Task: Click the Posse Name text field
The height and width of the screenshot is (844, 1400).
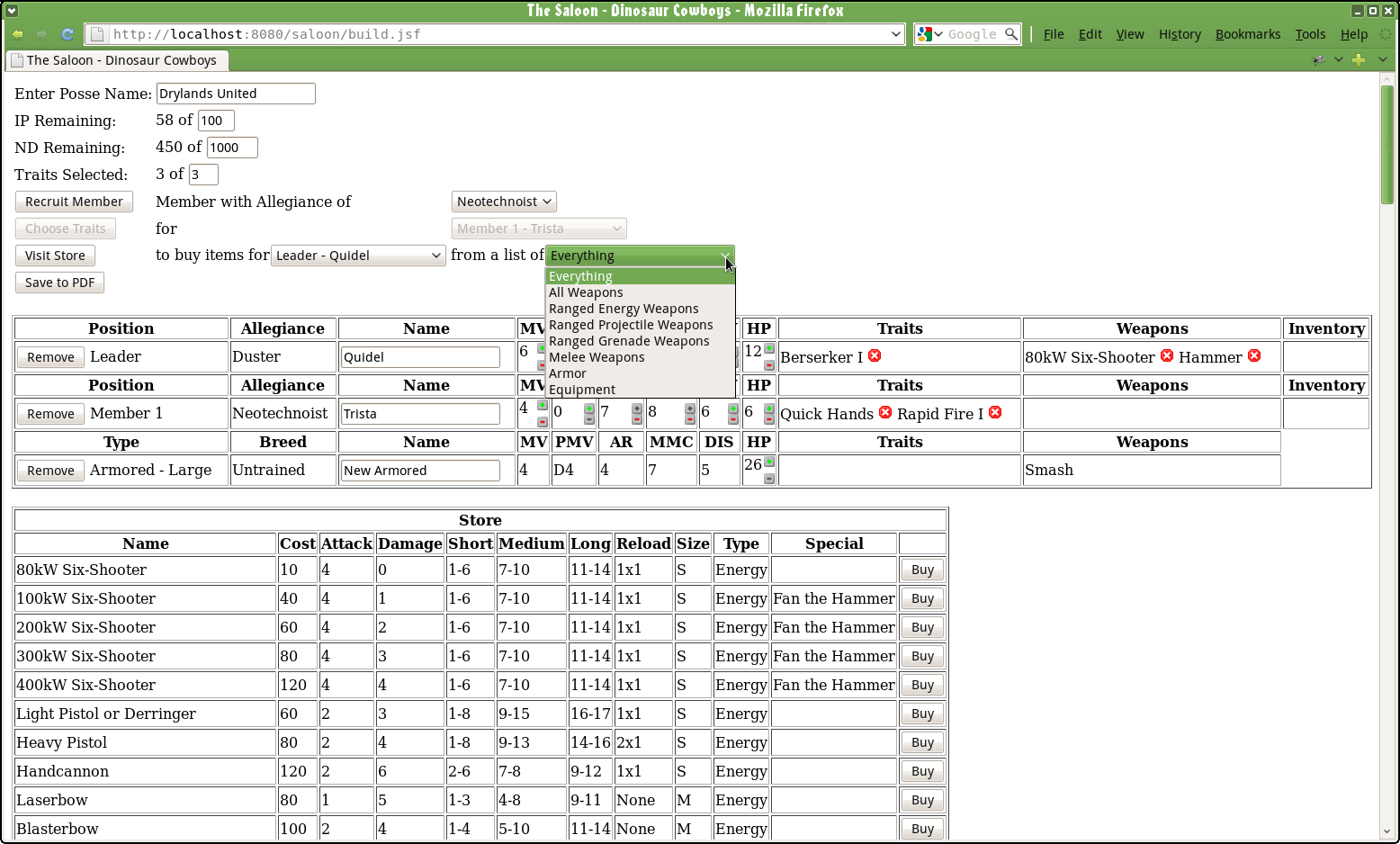Action: point(236,94)
